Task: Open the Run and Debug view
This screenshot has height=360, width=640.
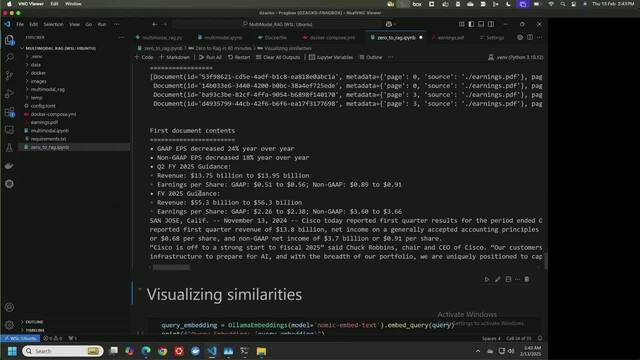Action: pyautogui.click(x=9, y=94)
